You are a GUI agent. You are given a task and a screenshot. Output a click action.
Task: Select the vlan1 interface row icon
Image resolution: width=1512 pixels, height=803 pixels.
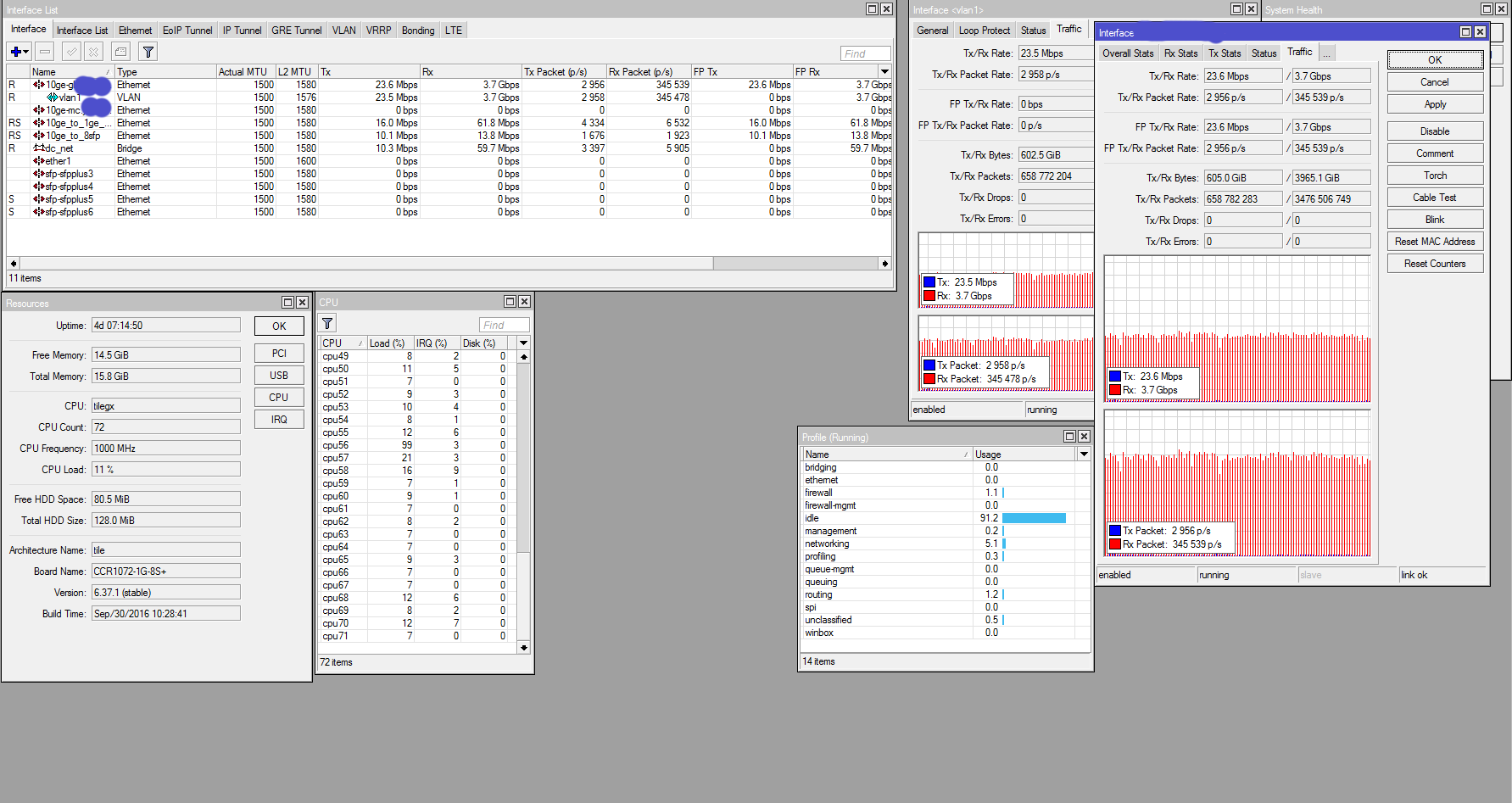53,98
